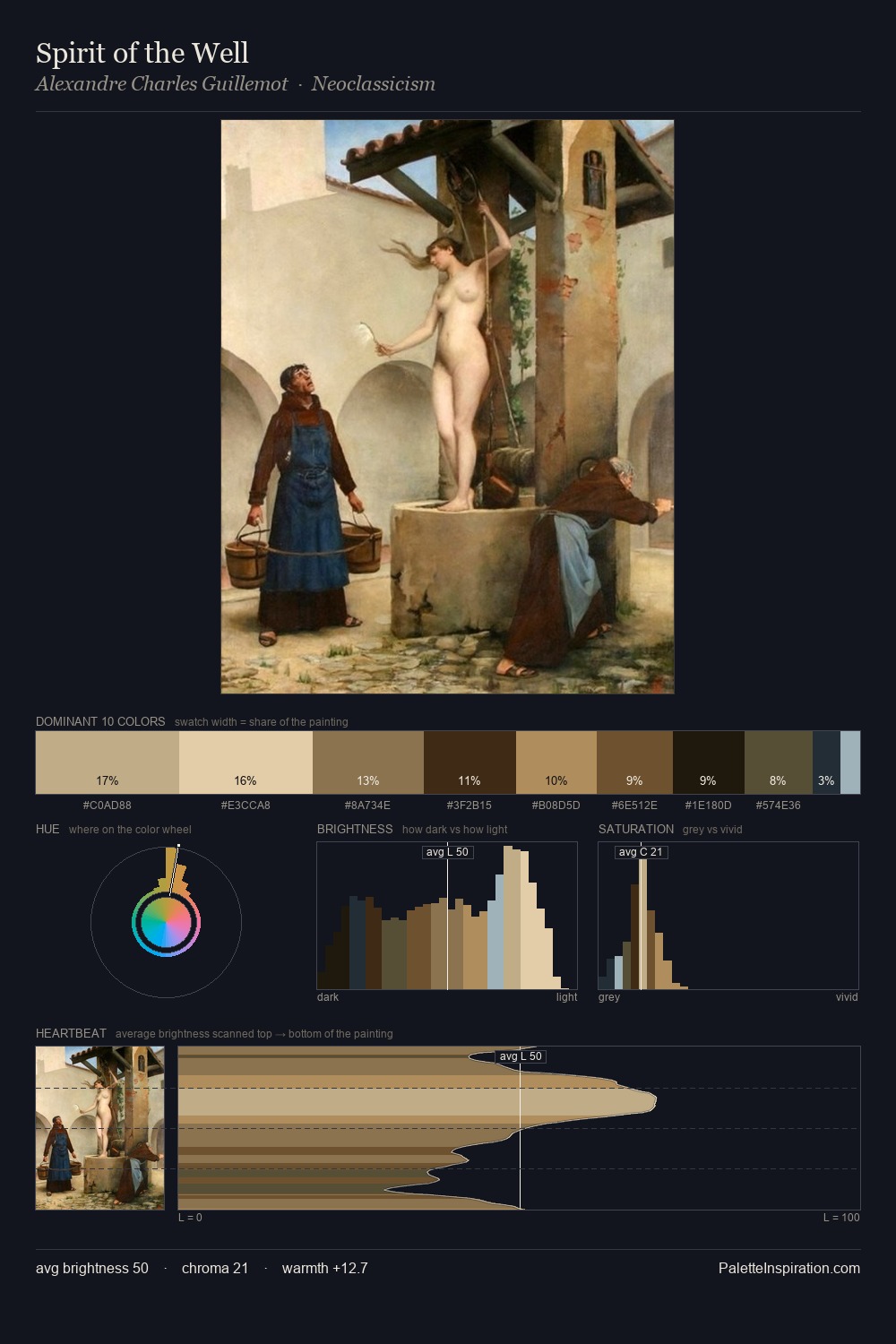Click the saturation chart 'vivid' axis label

[x=847, y=997]
